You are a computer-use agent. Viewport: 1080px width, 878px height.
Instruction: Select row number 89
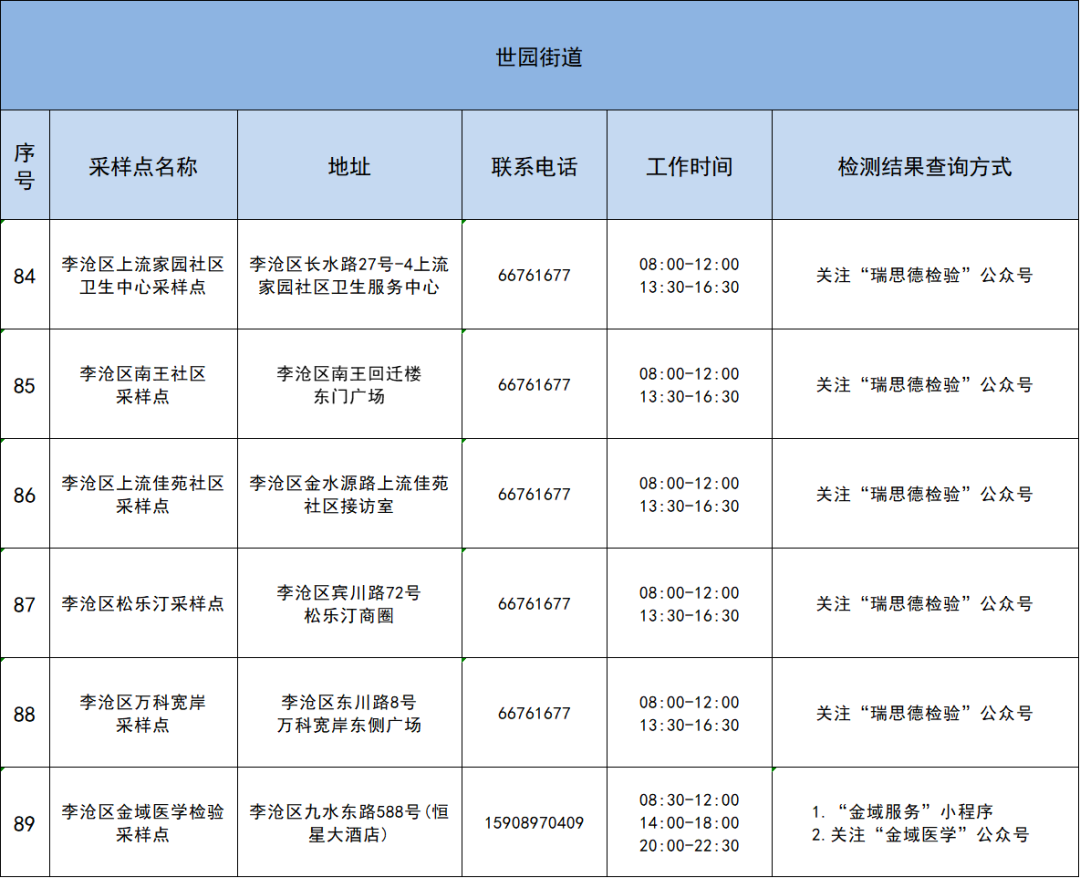tap(28, 823)
